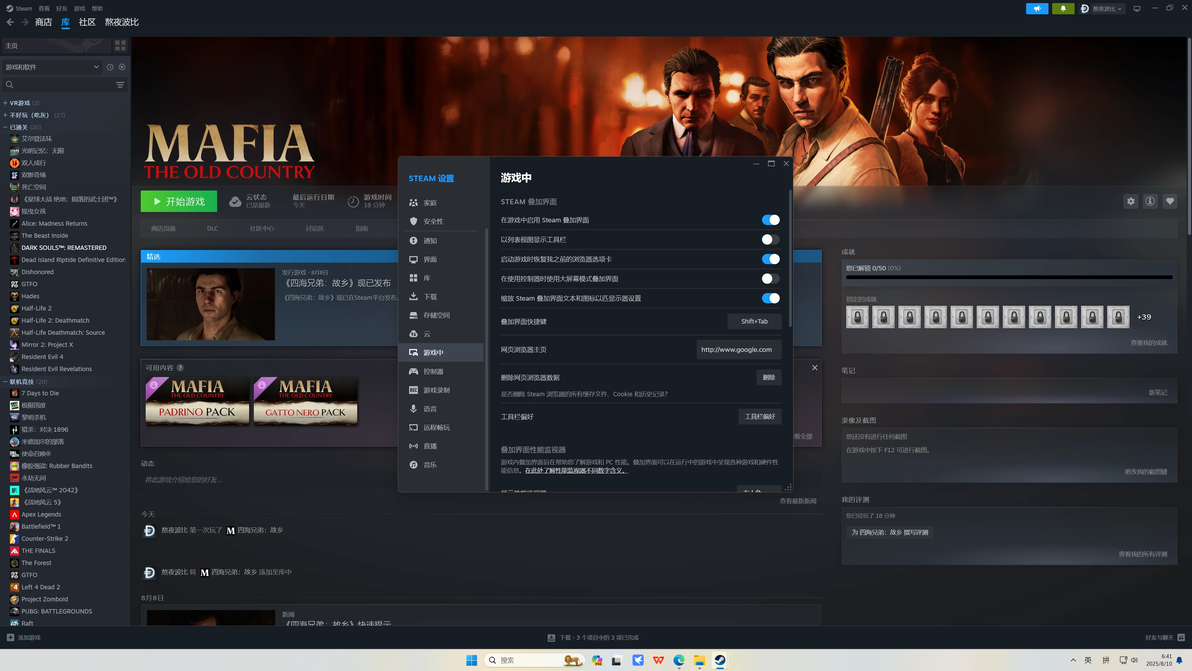Open the Security shield settings category

441,221
